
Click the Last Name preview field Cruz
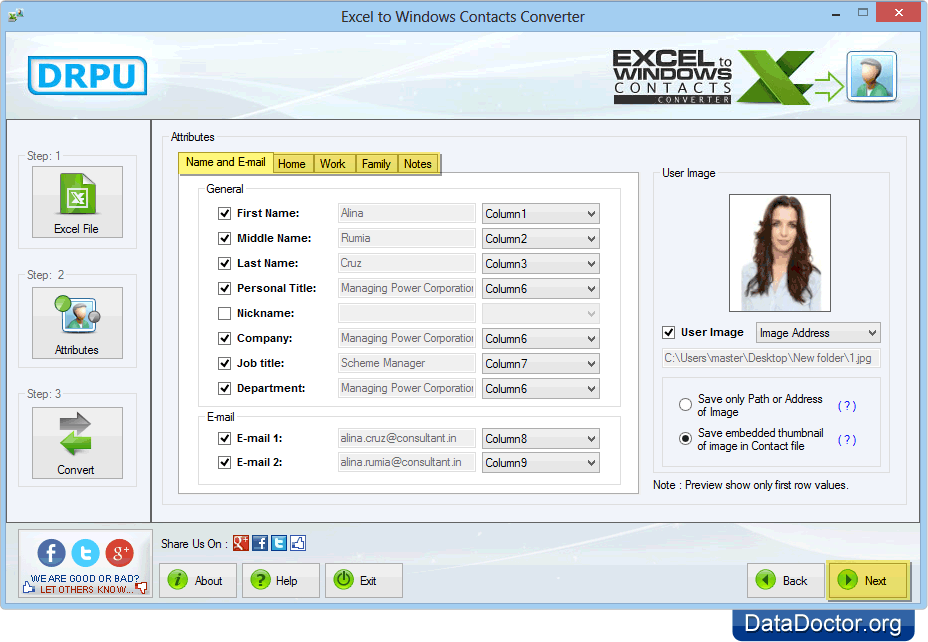(x=407, y=263)
